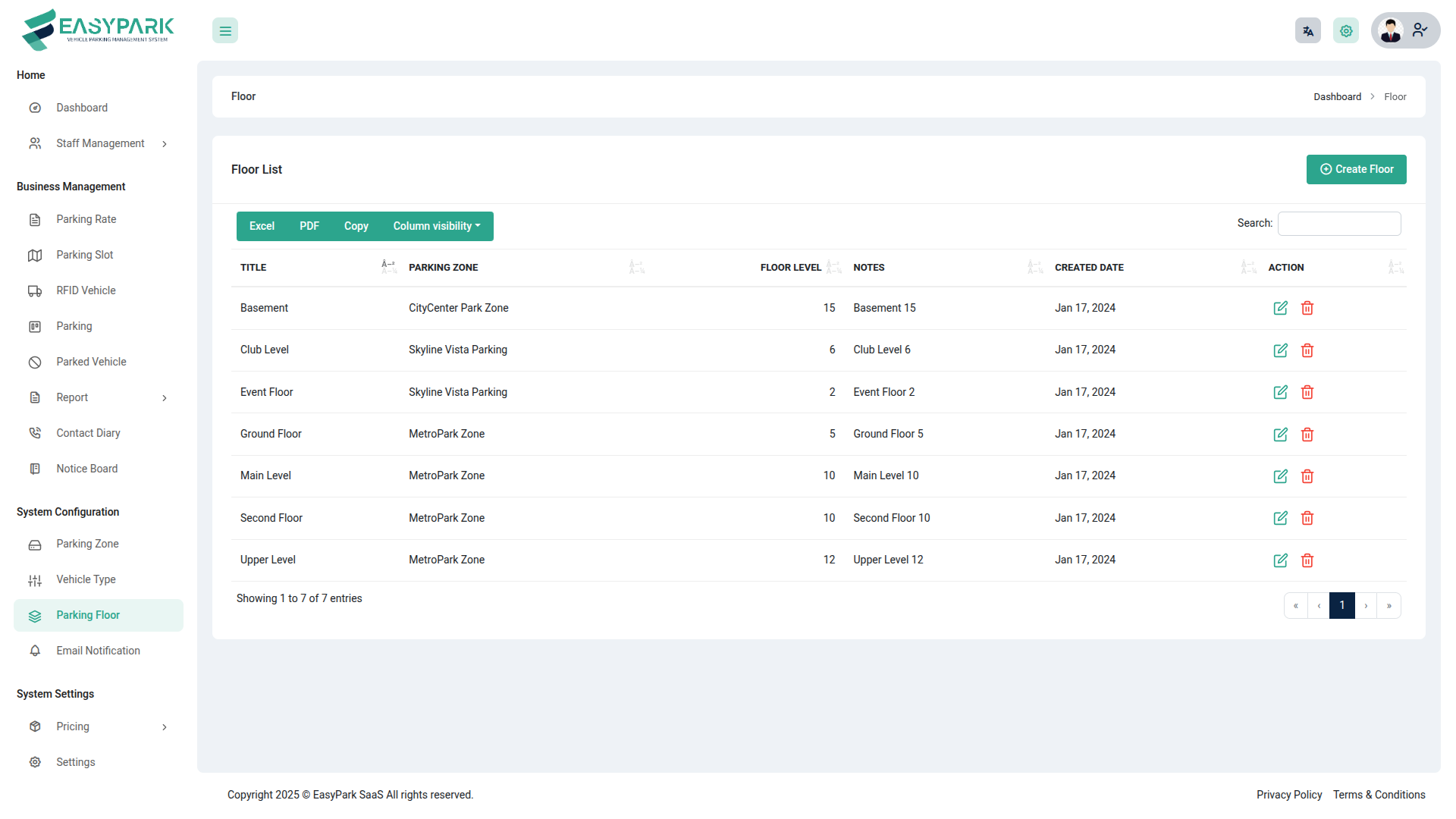Expand the Pricing submenu

point(73,726)
